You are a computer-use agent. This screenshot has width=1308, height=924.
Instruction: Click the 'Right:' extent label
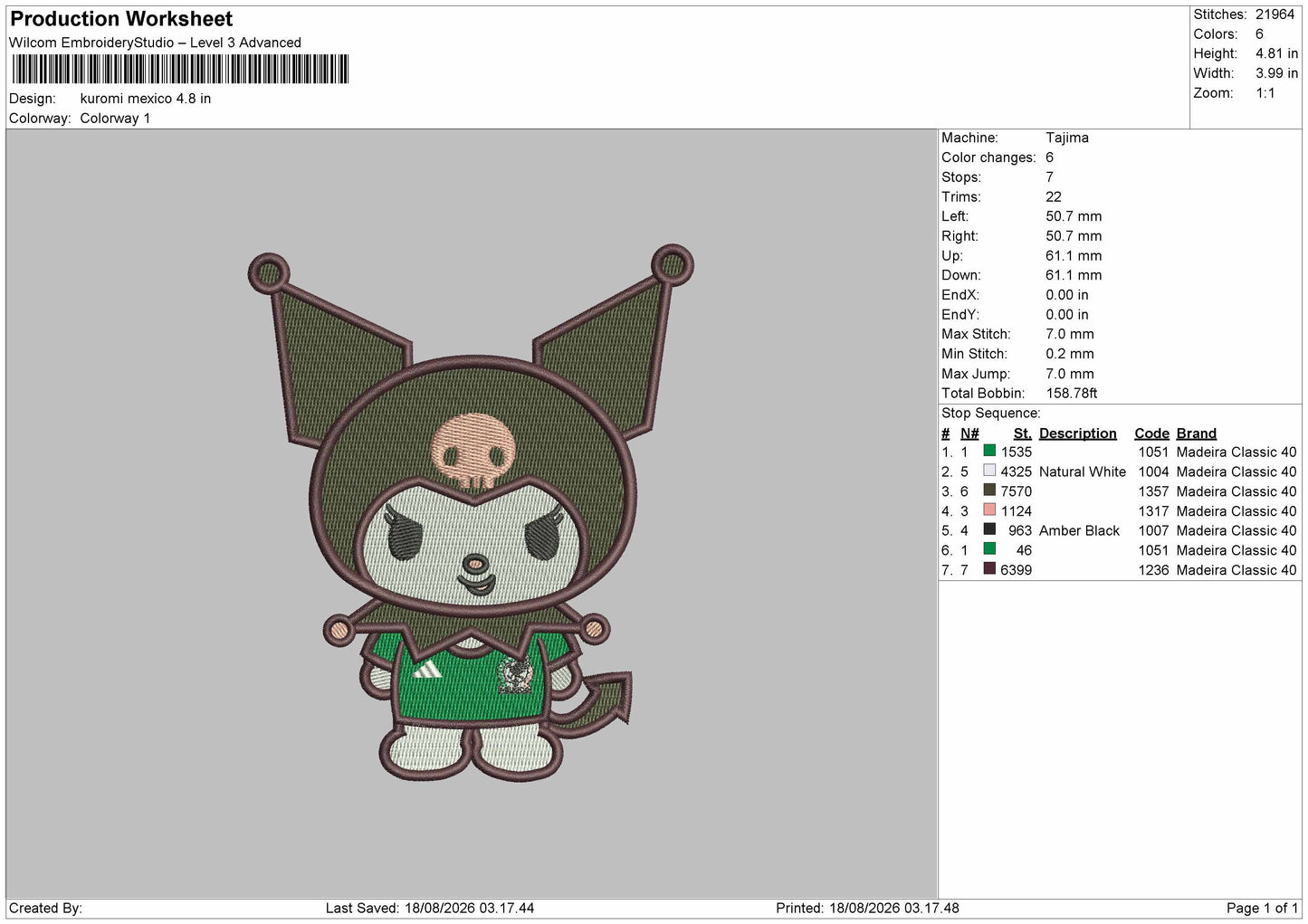click(x=959, y=236)
